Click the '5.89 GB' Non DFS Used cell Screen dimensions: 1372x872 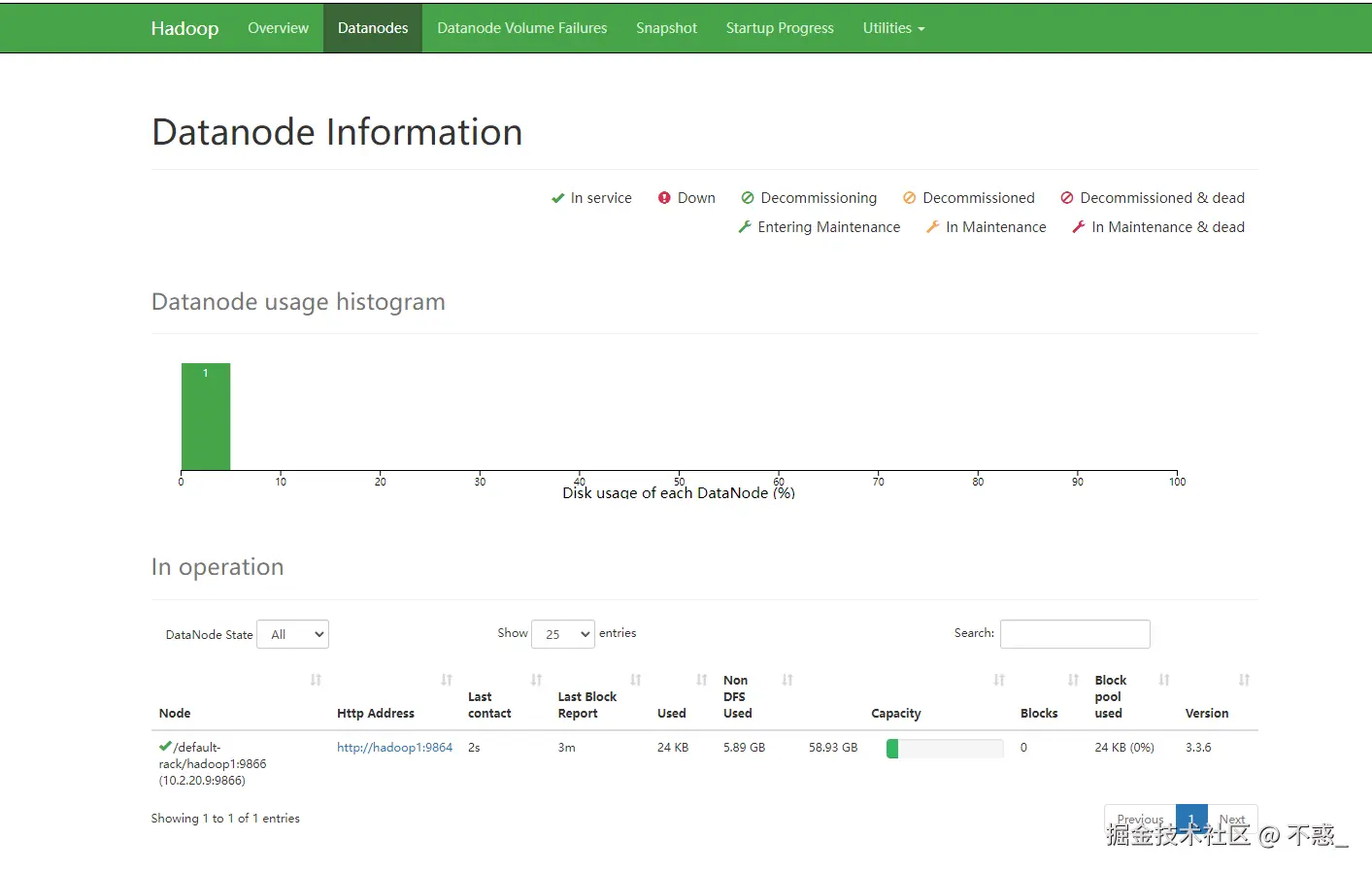coord(744,748)
